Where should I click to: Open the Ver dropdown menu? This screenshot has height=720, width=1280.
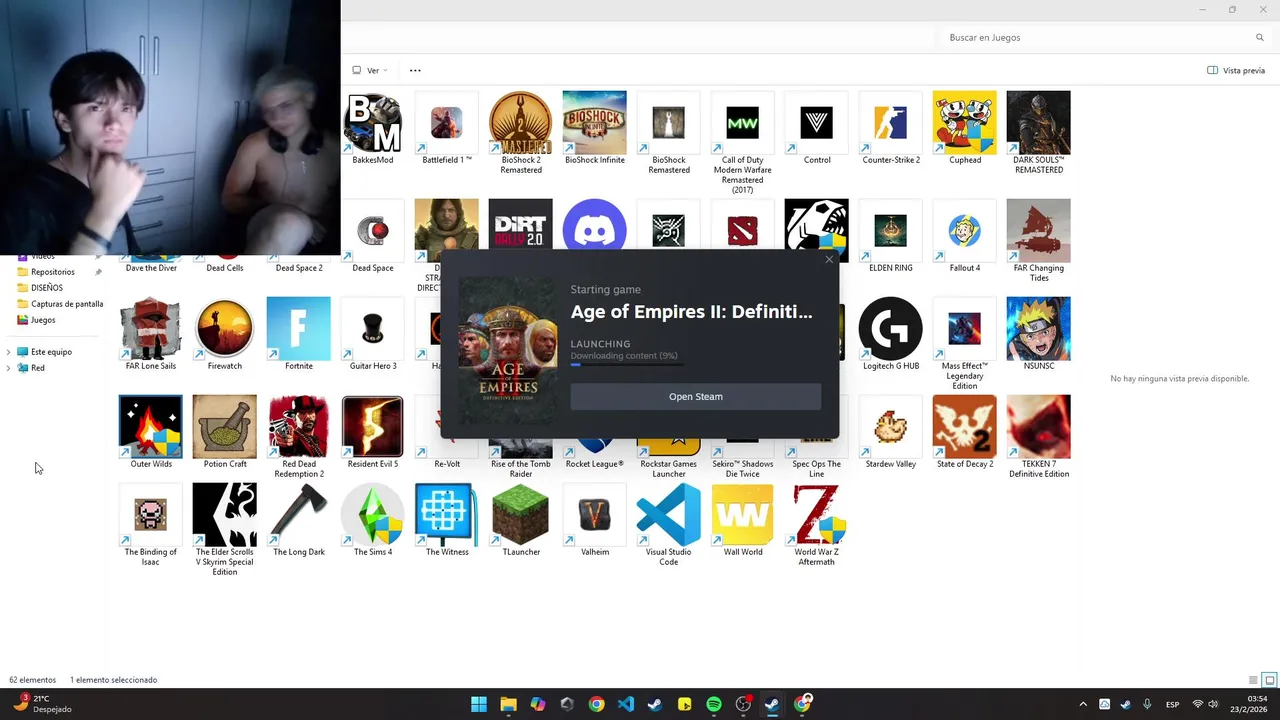click(370, 70)
